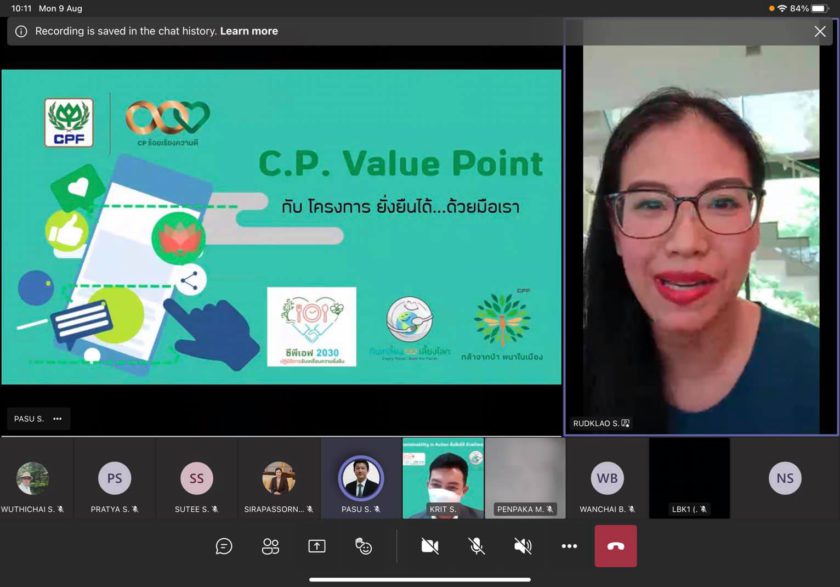Turn on the camera
The height and width of the screenshot is (587, 840).
tap(430, 546)
